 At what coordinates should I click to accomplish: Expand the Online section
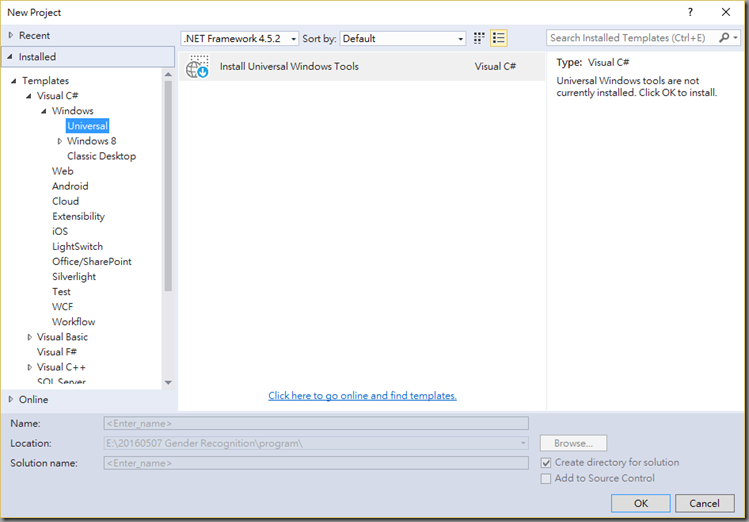pyautogui.click(x=11, y=399)
